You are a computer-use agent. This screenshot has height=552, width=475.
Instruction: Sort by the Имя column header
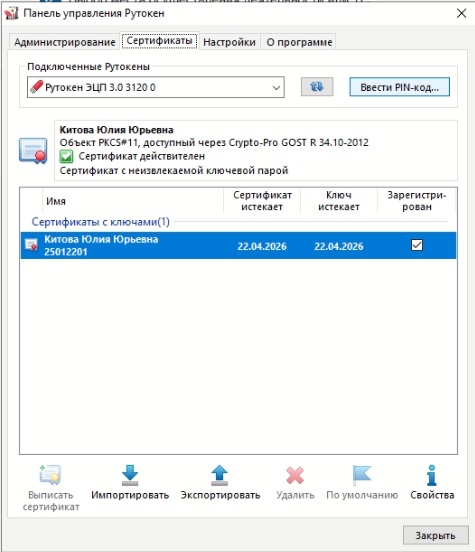(x=133, y=201)
